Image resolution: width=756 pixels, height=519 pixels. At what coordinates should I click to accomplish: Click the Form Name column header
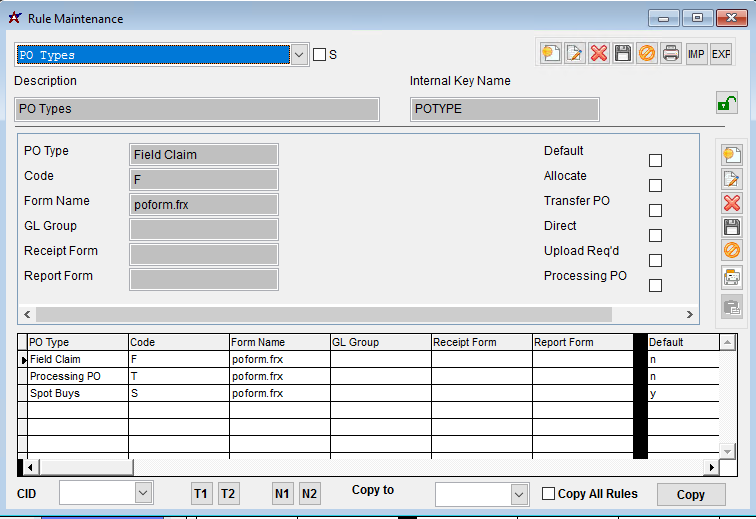(279, 342)
